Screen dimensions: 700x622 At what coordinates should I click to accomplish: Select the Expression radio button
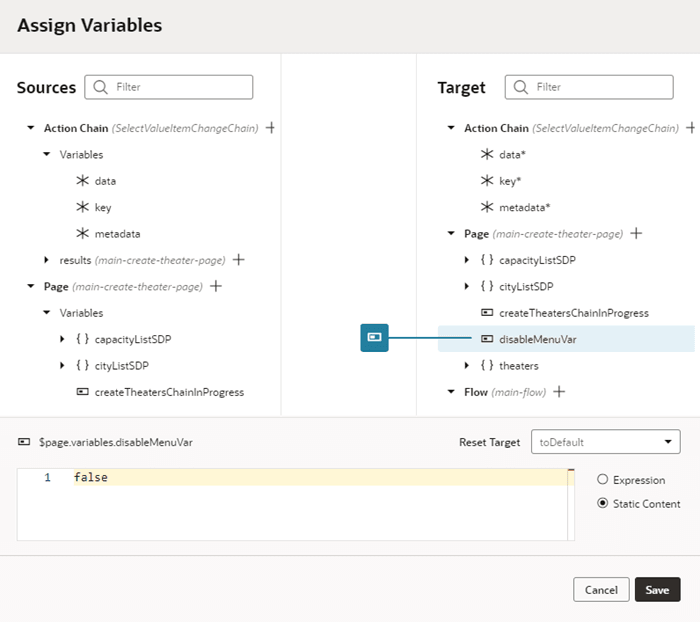[x=602, y=480]
